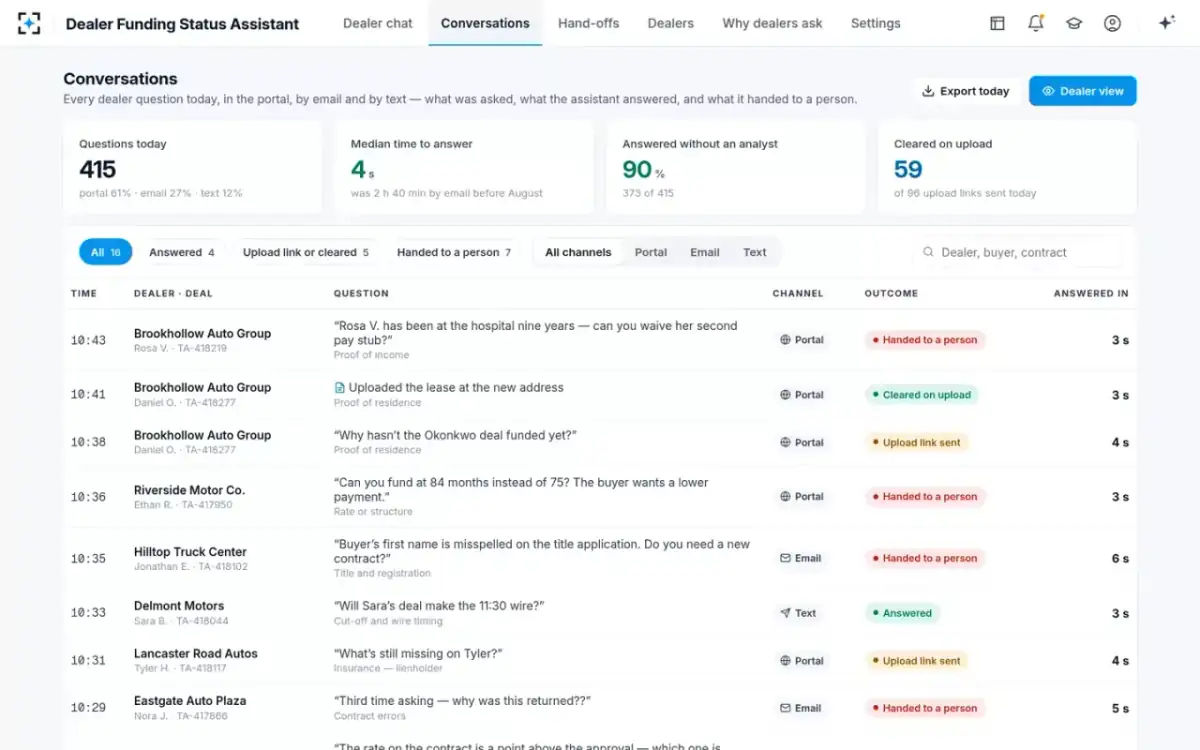Open the Delmont Motors dealer name
This screenshot has height=750, width=1200.
pos(179,606)
